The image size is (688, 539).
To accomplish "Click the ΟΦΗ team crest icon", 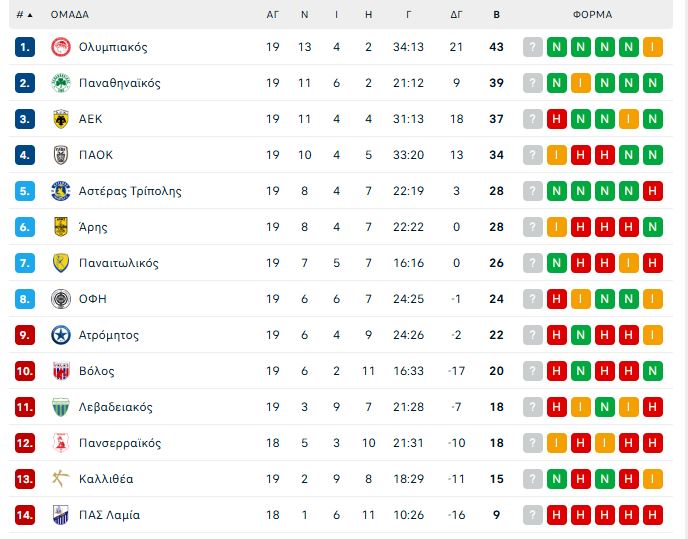I will tap(60, 299).
